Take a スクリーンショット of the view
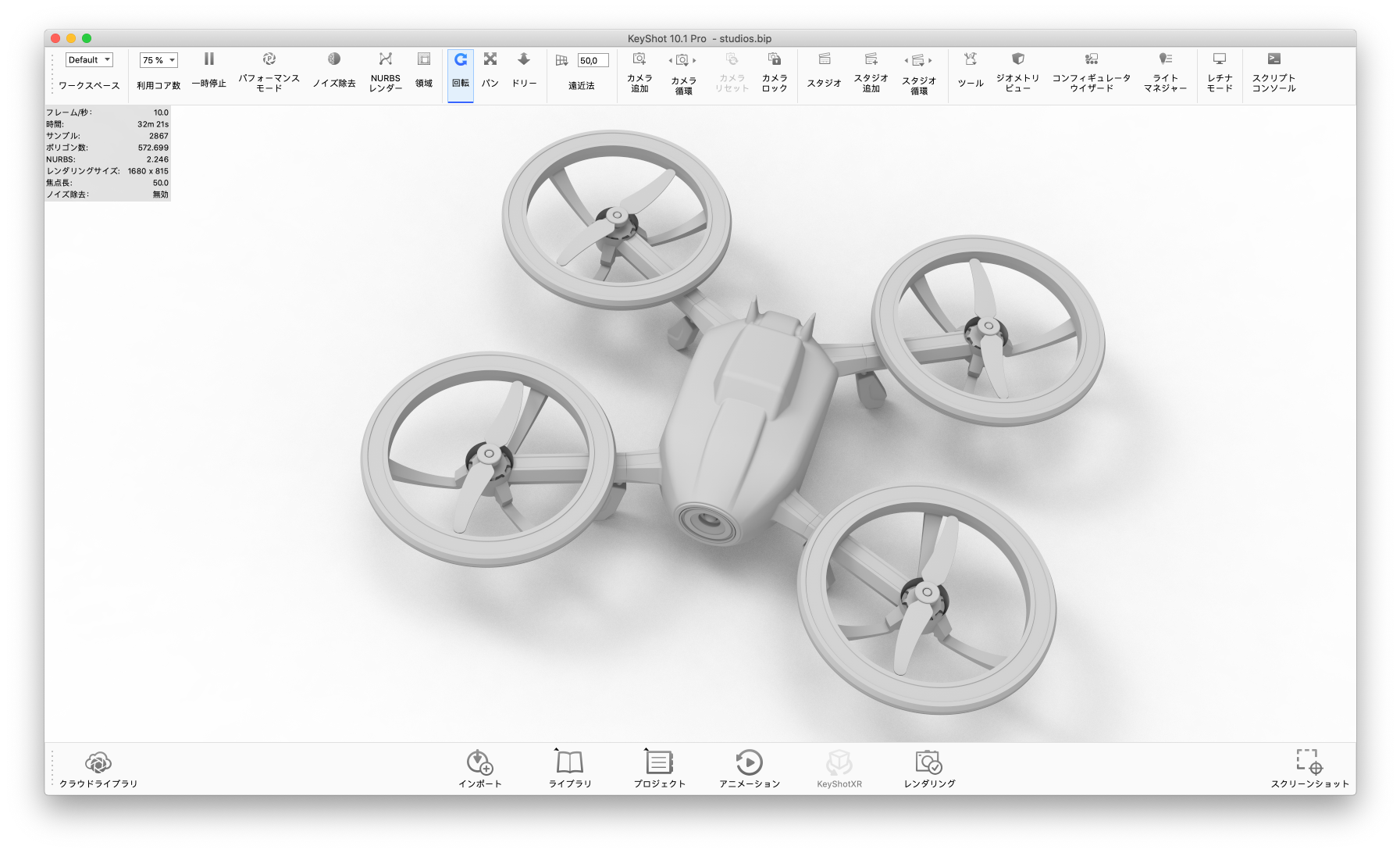Image resolution: width=1400 pixels, height=853 pixels. click(x=1309, y=769)
